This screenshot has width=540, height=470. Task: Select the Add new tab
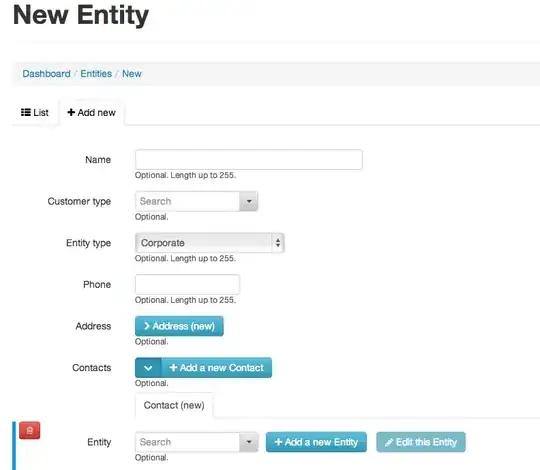[x=92, y=113]
